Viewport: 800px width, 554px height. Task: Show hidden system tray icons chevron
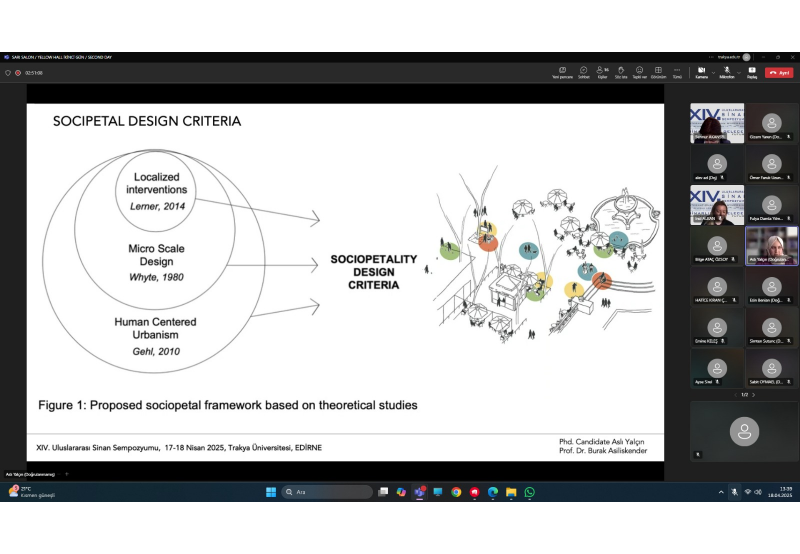click(x=721, y=492)
